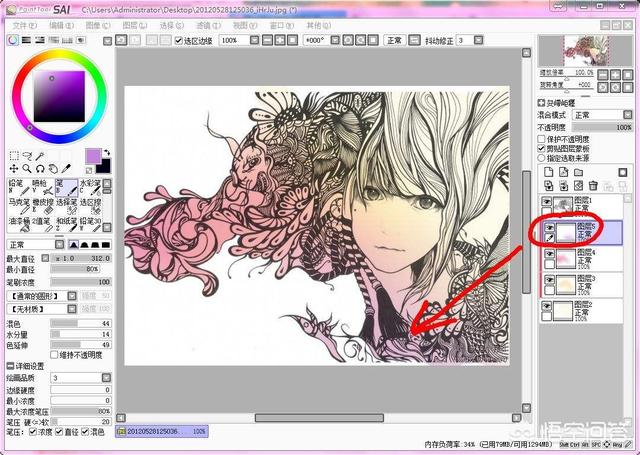Create a new layer folder

(578, 173)
